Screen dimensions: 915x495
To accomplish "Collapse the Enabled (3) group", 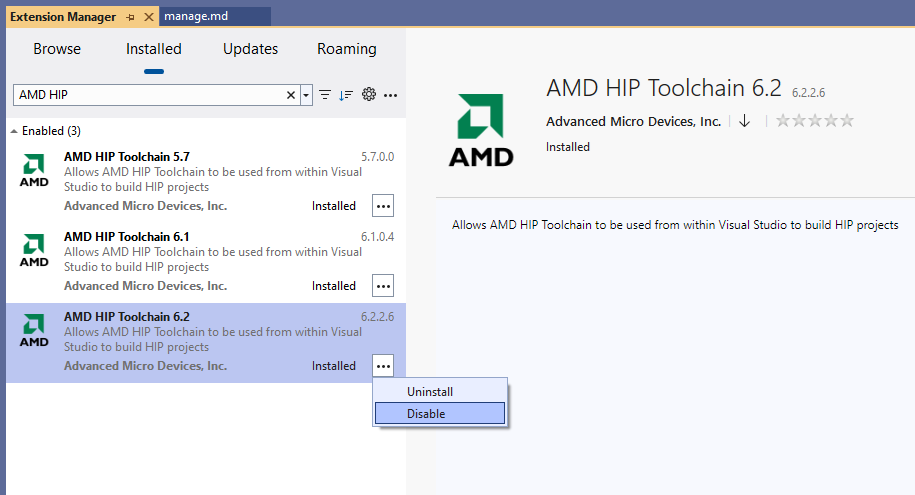I will point(14,131).
